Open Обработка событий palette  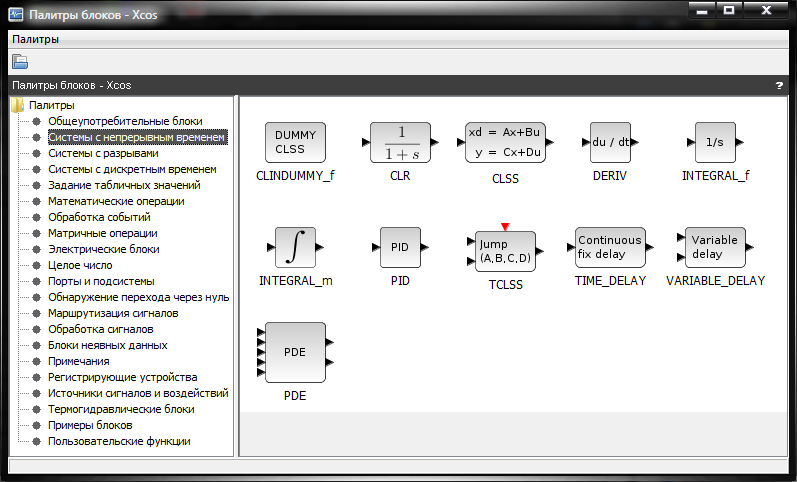[x=99, y=217]
